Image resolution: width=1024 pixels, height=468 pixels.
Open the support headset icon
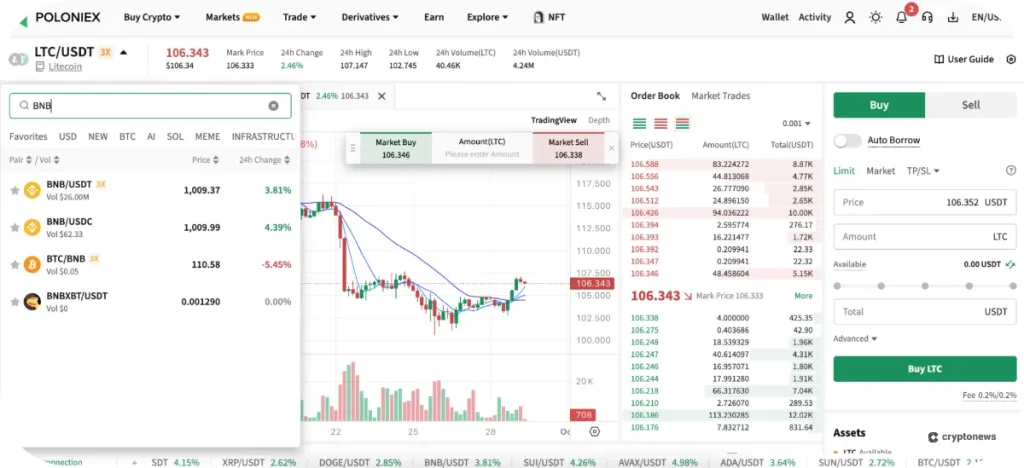point(927,18)
